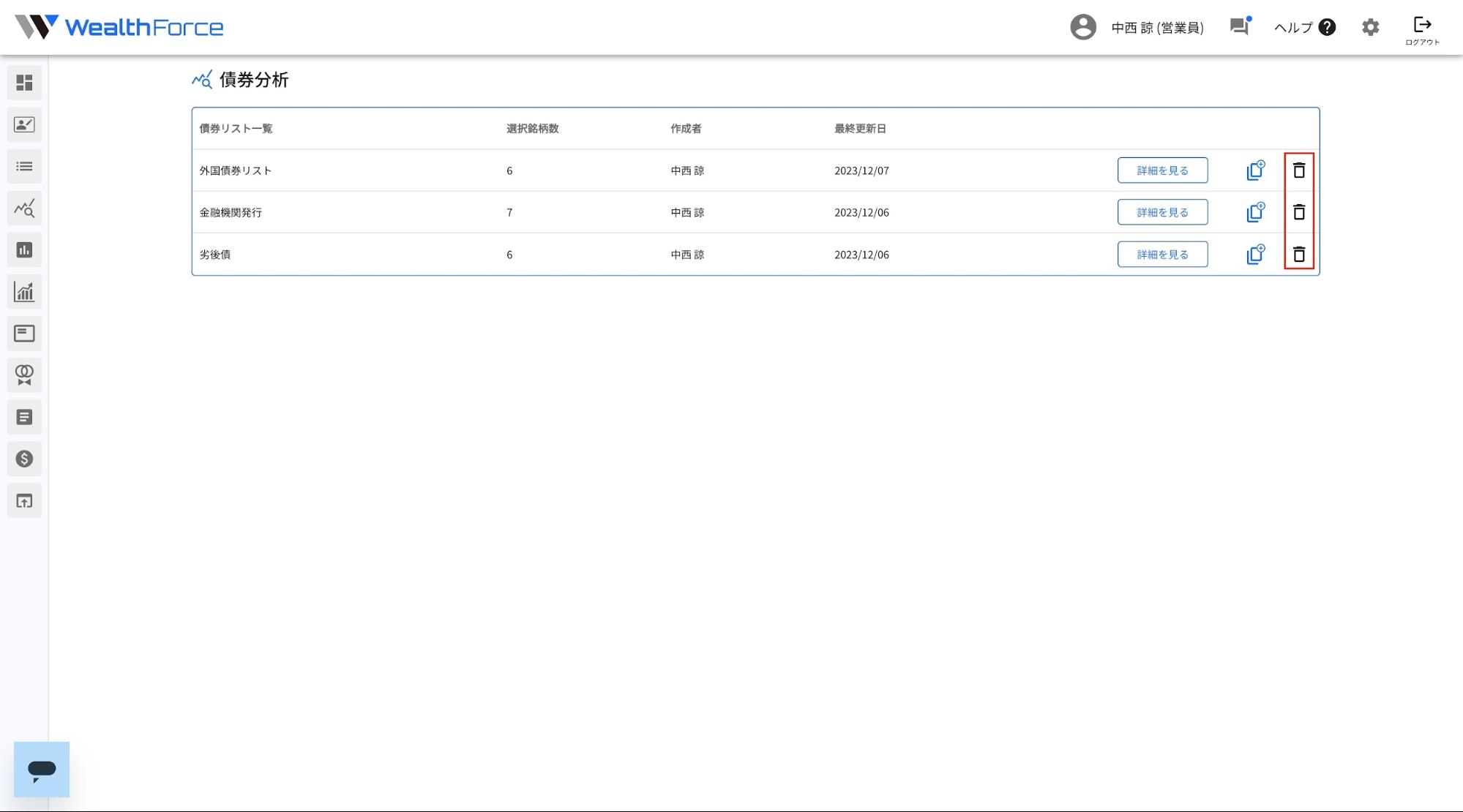This screenshot has width=1463, height=812.
Task: Open the growth bar chart sidebar icon
Action: (x=24, y=292)
